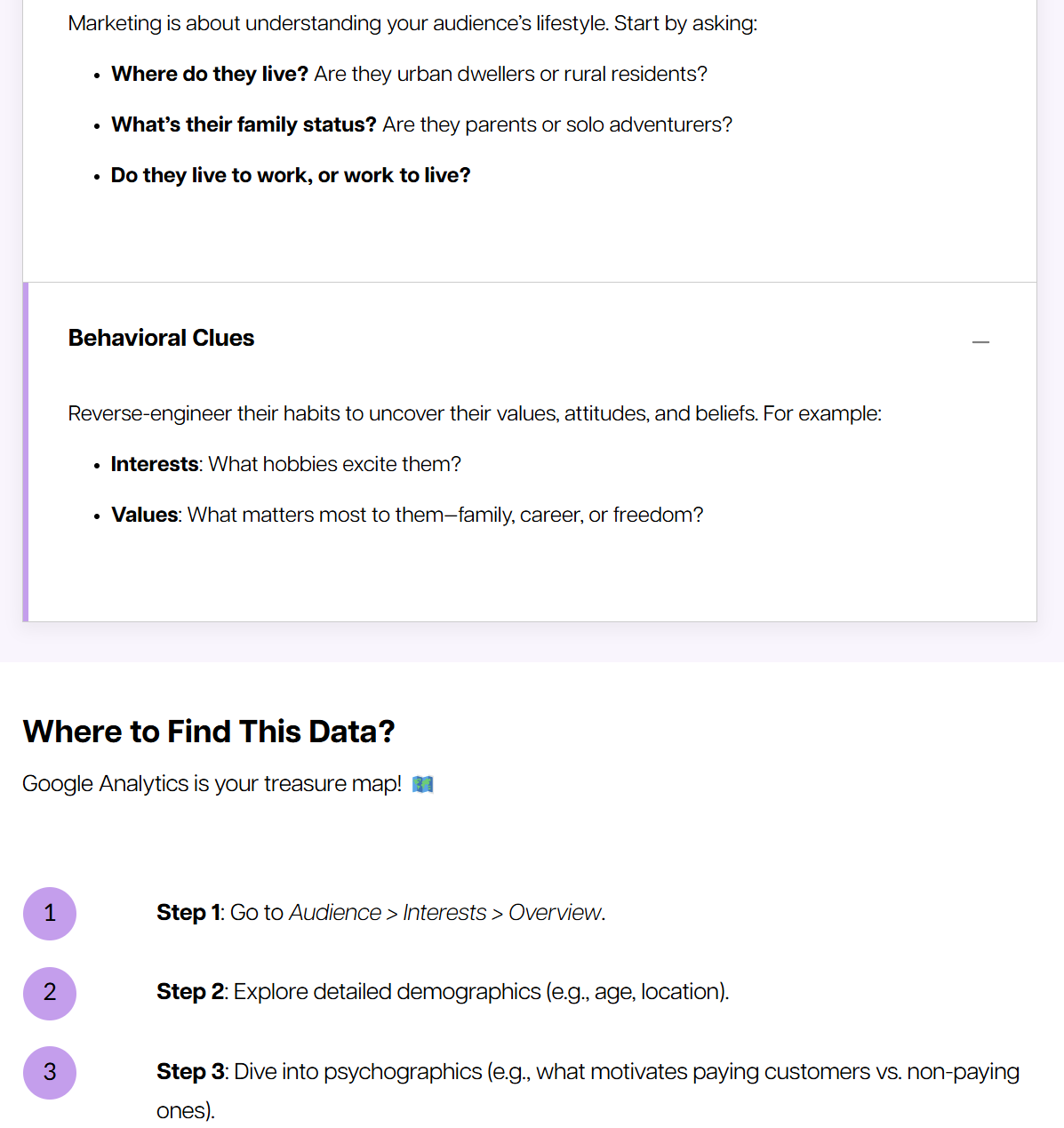1064x1128 pixels.
Task: Click the purple number 1 step circle
Action: pos(50,913)
